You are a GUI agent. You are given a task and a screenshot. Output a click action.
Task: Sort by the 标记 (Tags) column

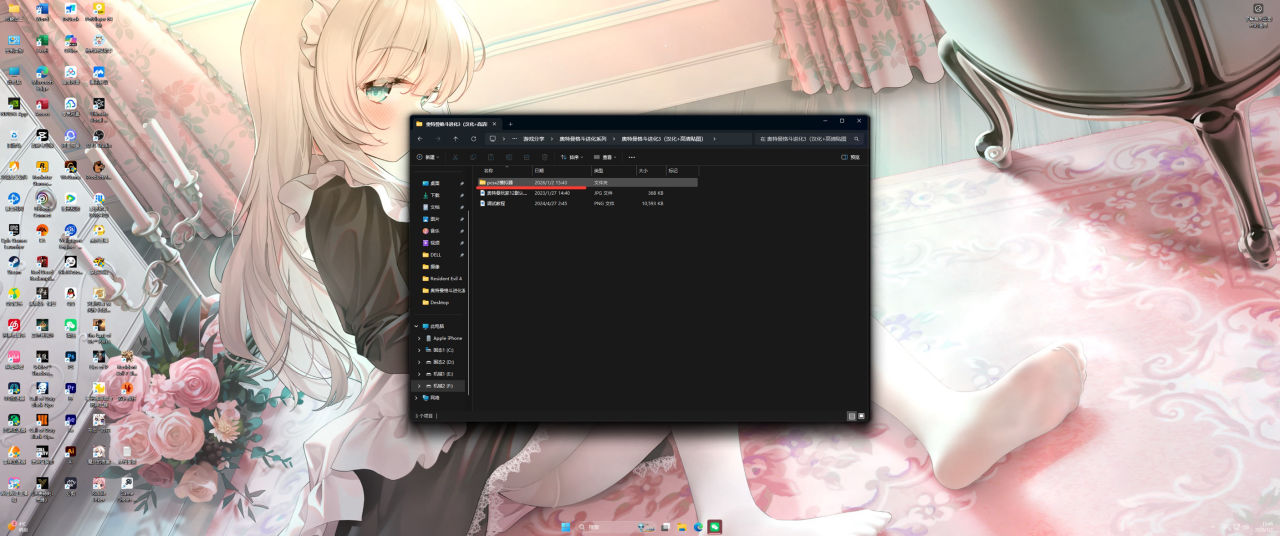(673, 171)
